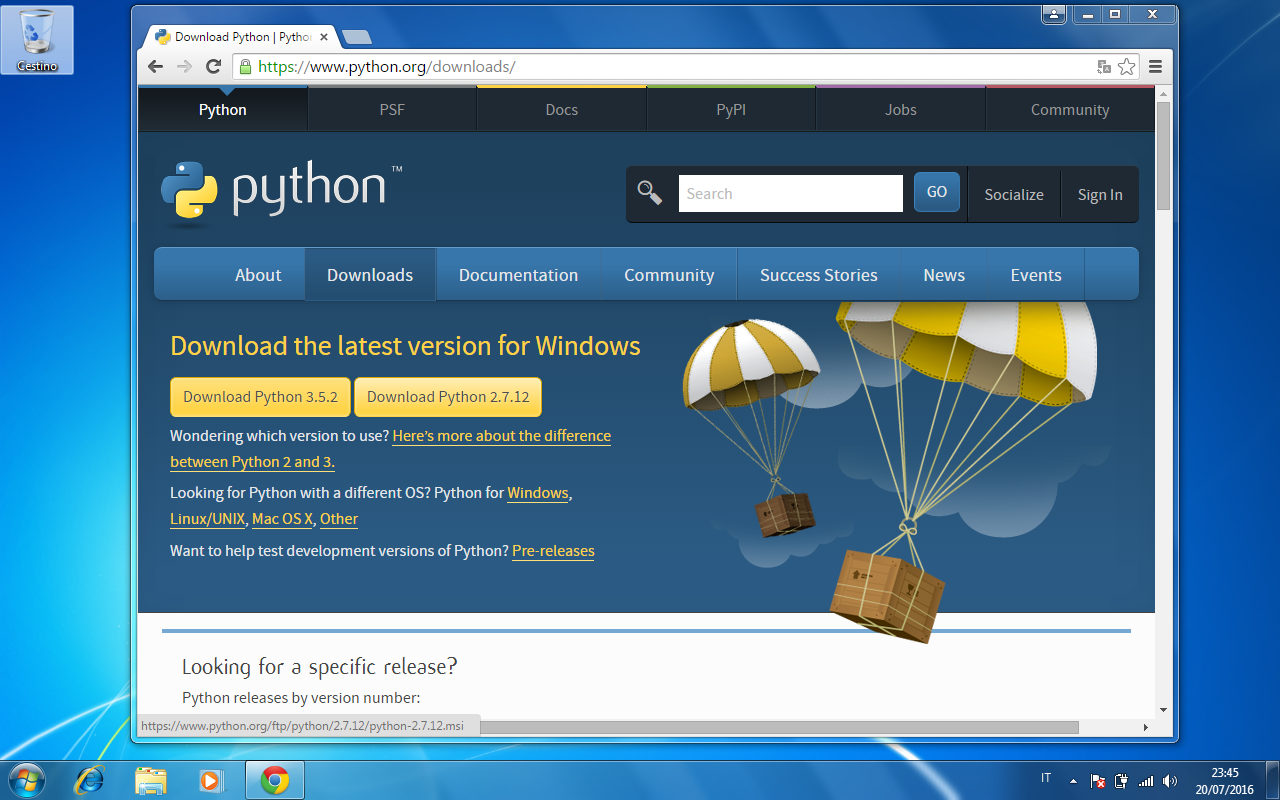Click the magnifying glass search icon
Viewport: 1280px width, 800px height.
650,193
